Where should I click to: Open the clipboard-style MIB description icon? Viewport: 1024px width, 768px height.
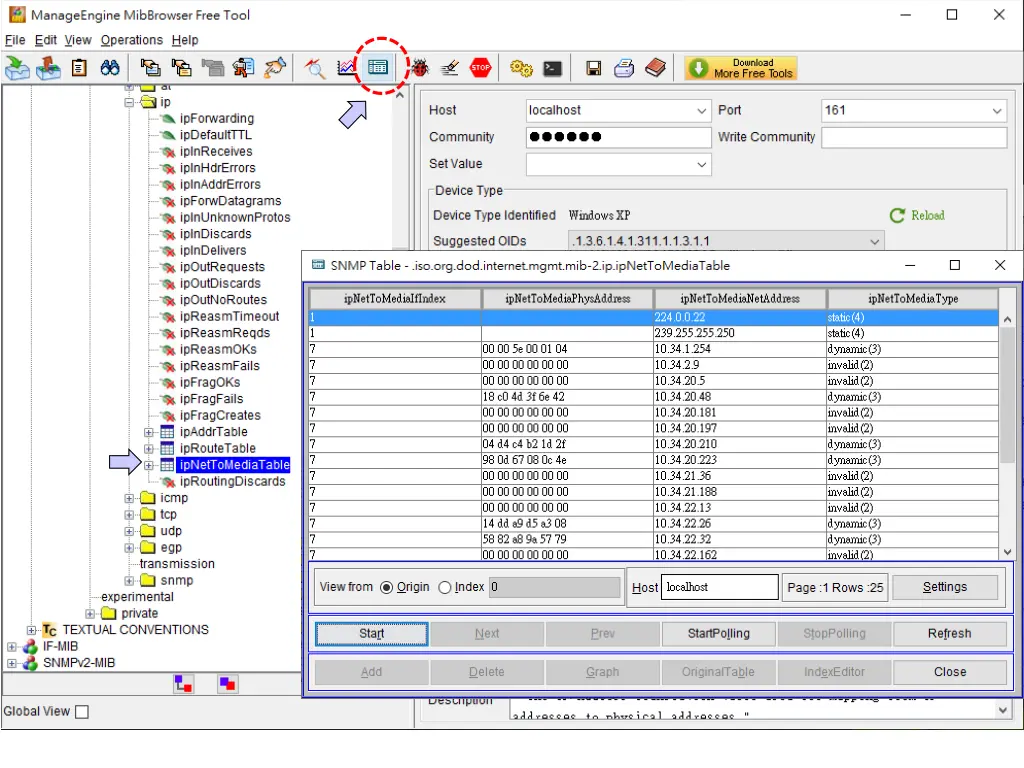click(79, 67)
